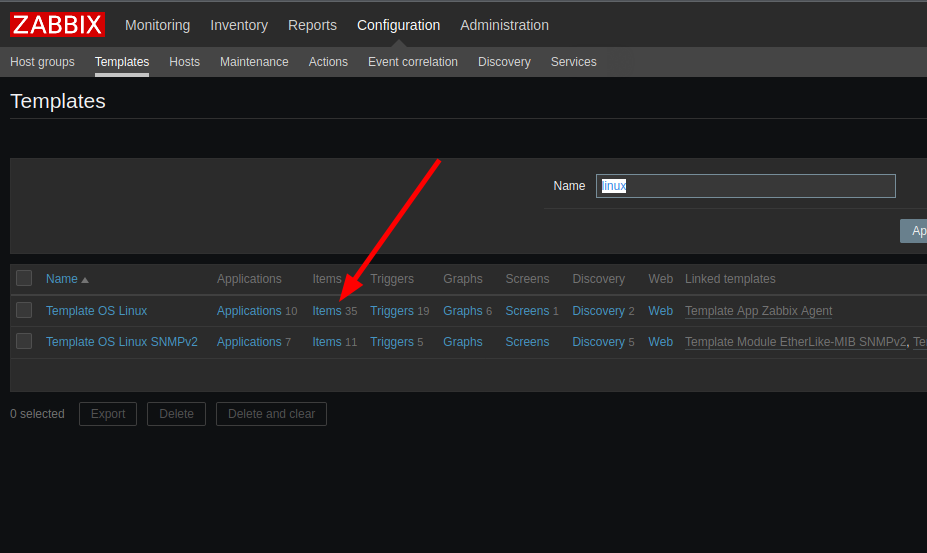Screen dimensions: 927x553
Task: Switch to Maintenance tab
Action: click(x=254, y=62)
